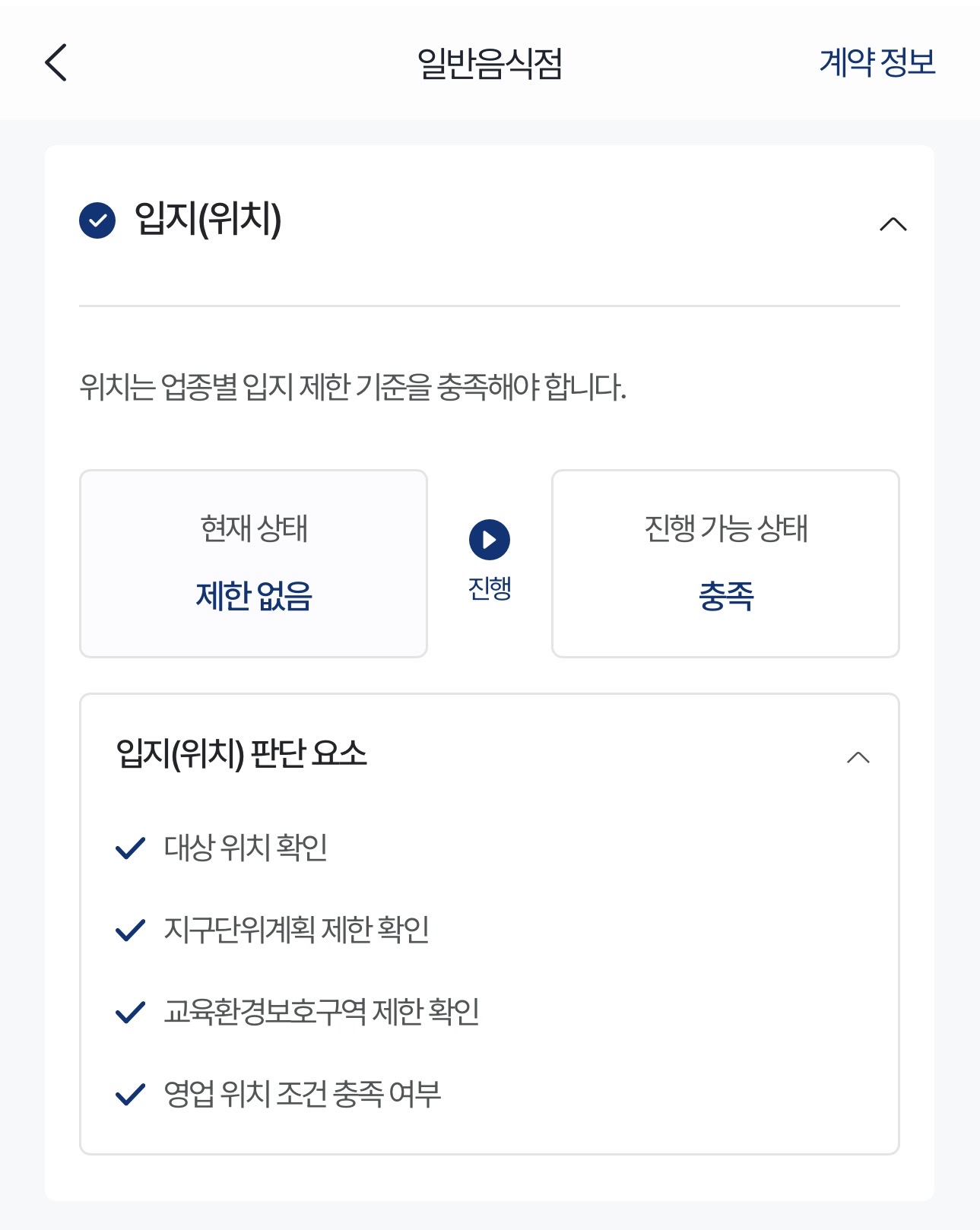
Task: Collapse the 입지(위치) section chevron
Action: (893, 224)
